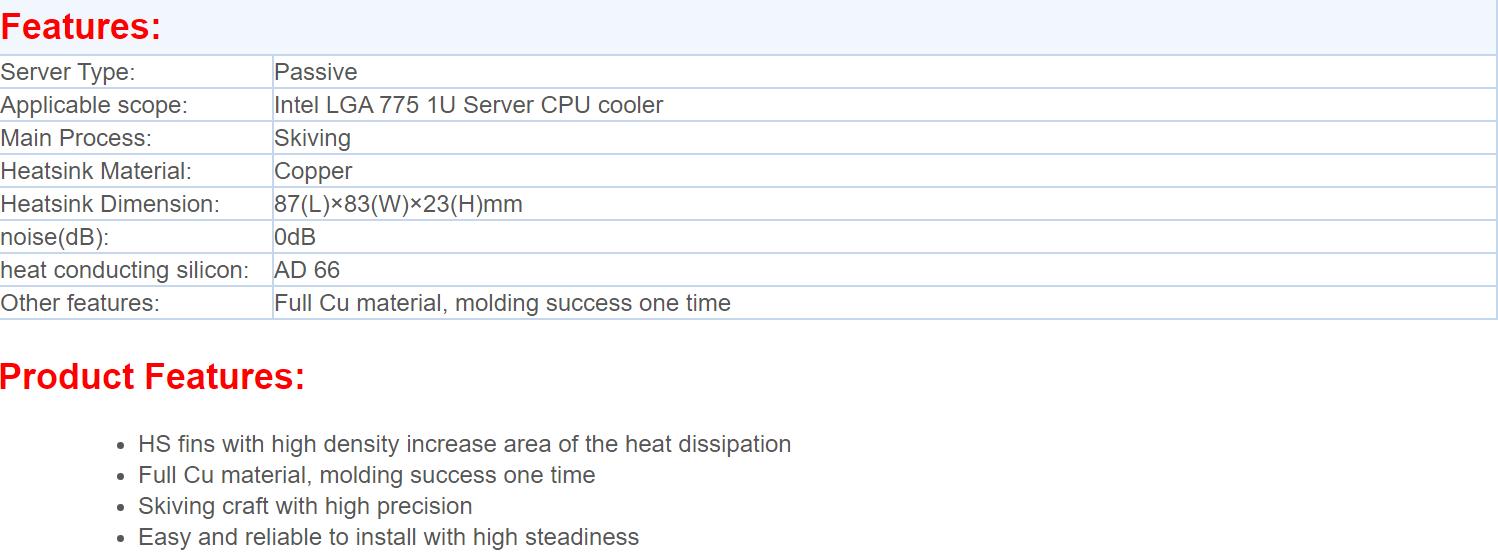Click the noise(dB) label
1498x552 pixels.
(54, 237)
